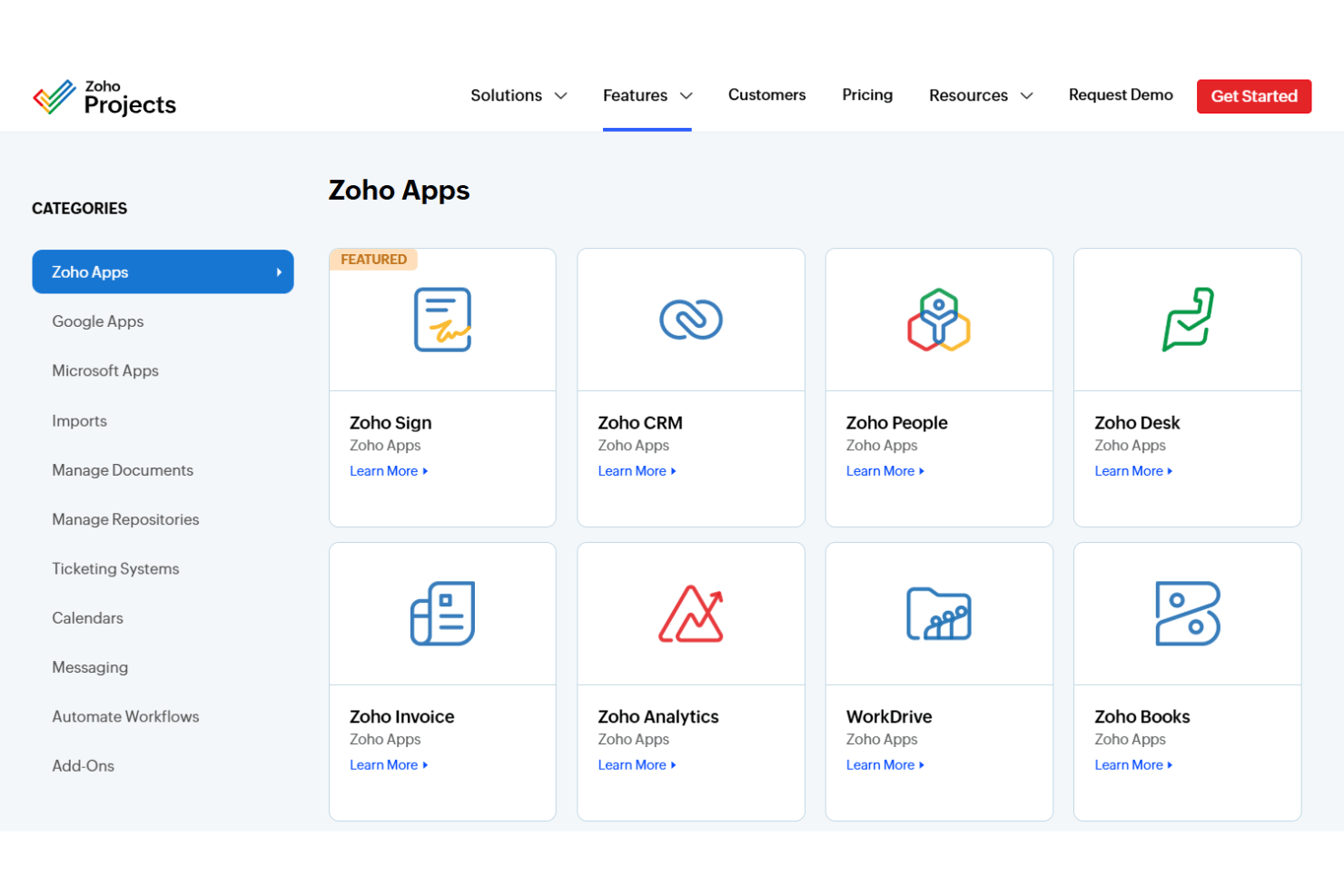Click the Zoho Analytics red chart icon
Screen dimensions: 1344x896
coord(691,614)
